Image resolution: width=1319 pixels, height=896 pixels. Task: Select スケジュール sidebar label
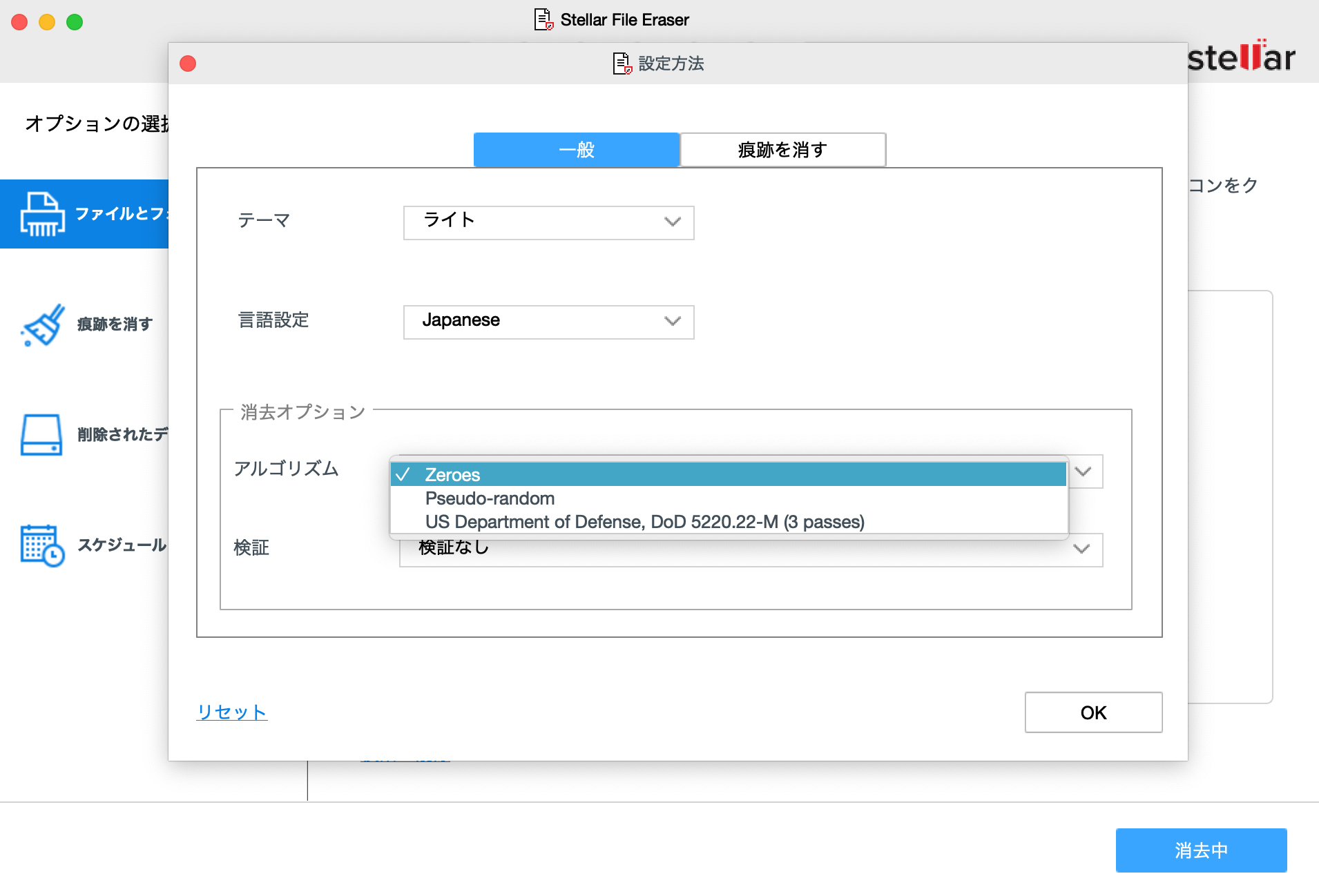[122, 545]
